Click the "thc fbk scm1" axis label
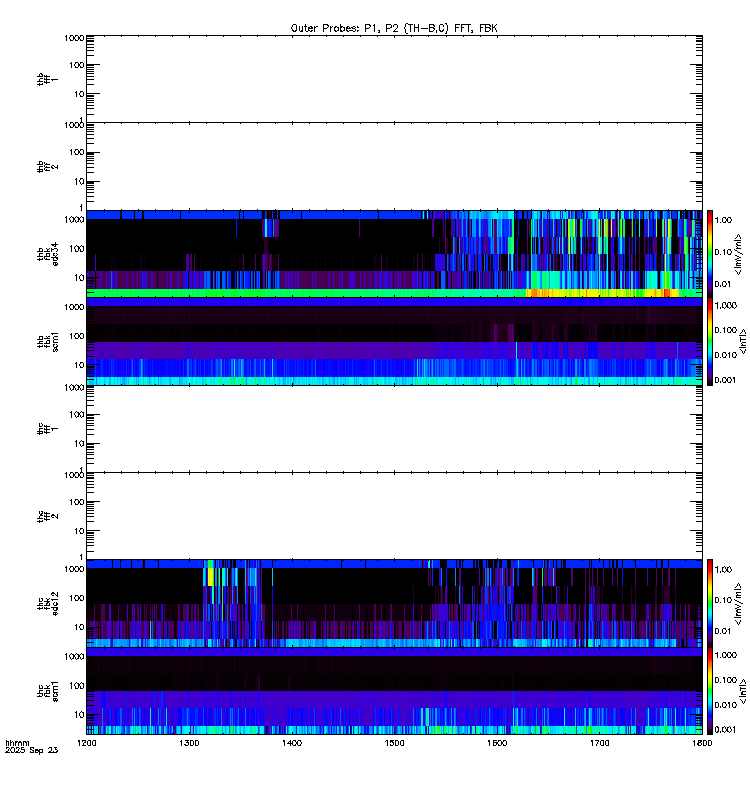 pos(47,691)
